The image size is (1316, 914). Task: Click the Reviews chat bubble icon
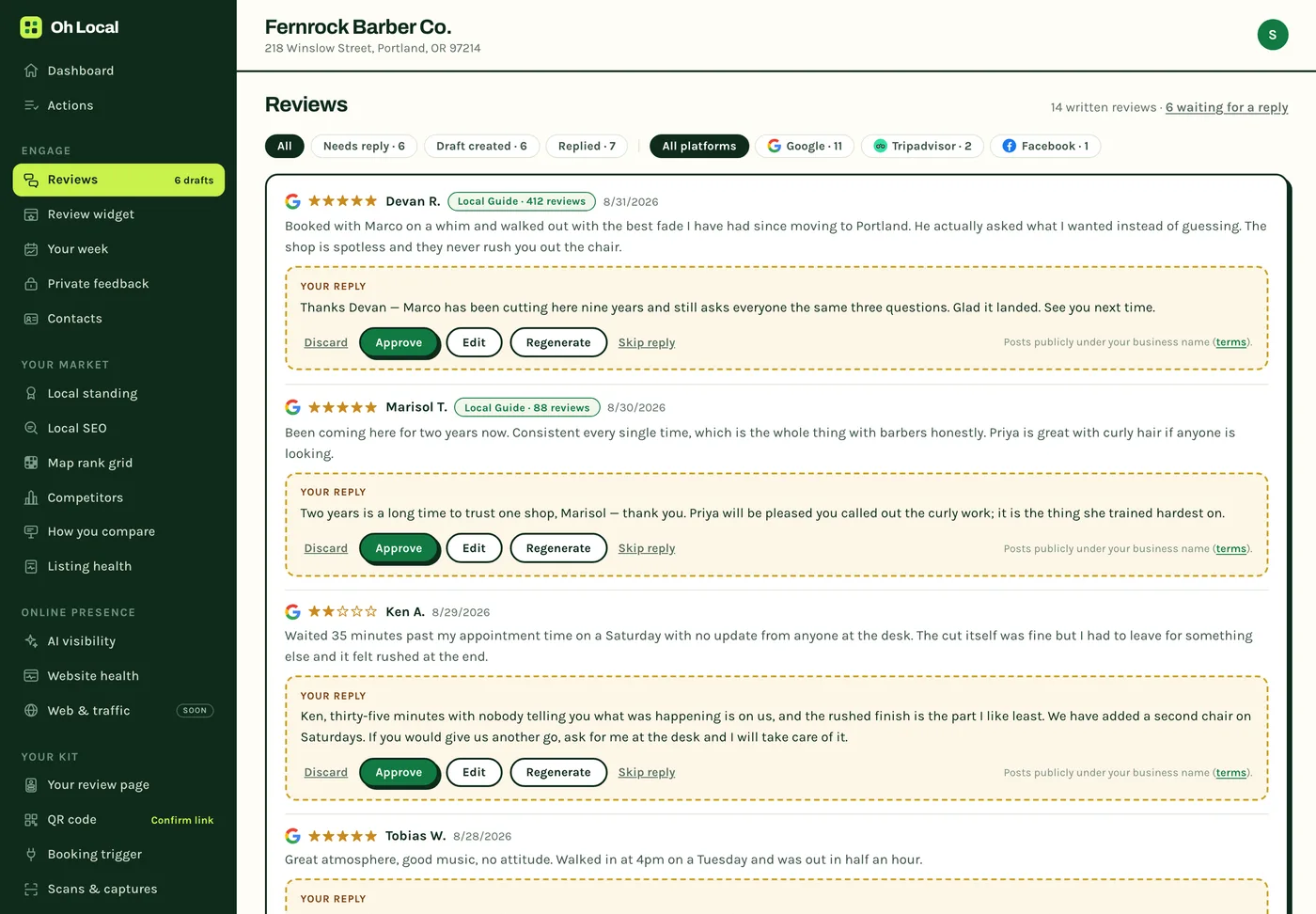(x=31, y=180)
